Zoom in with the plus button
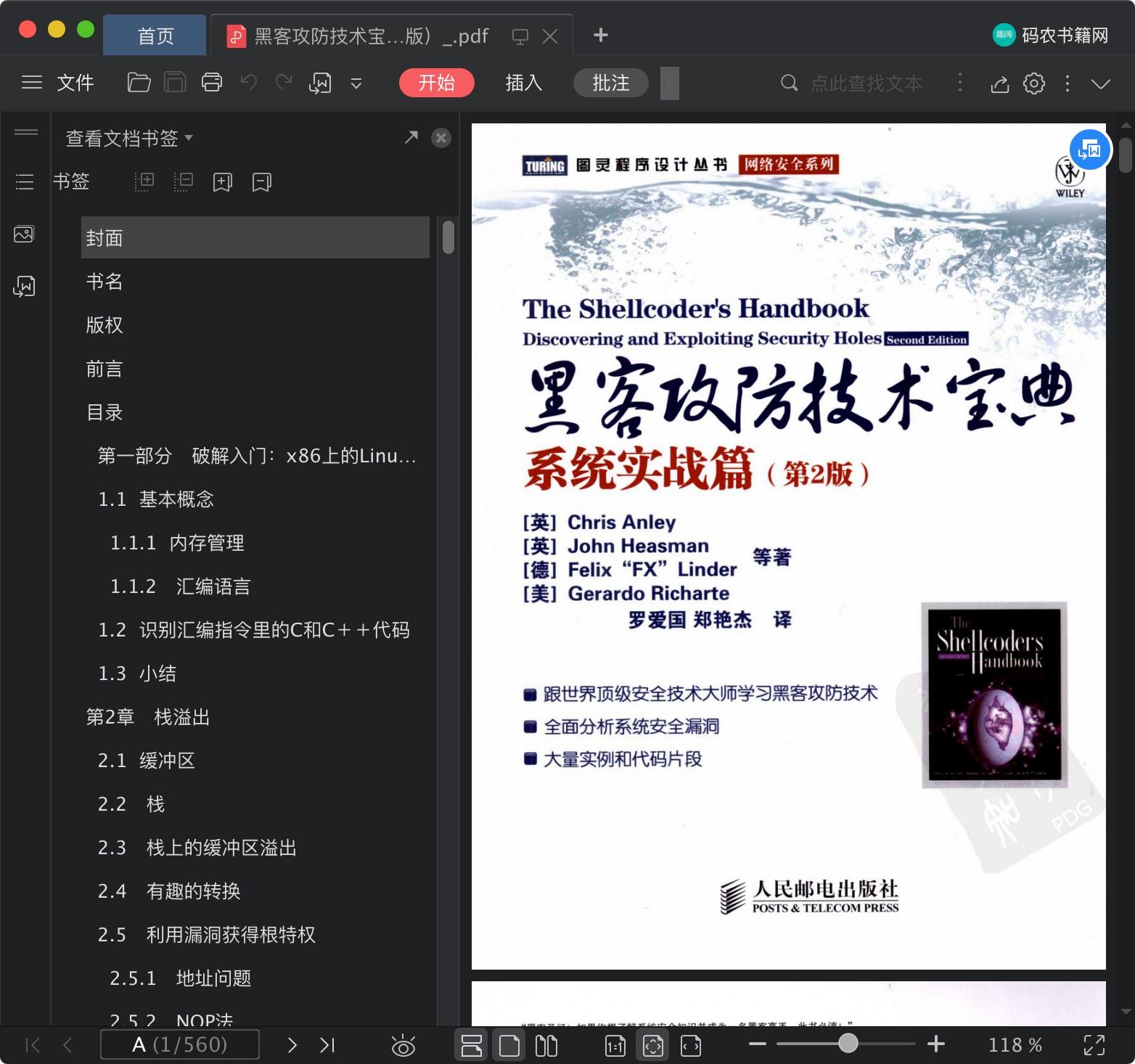1135x1064 pixels. pyautogui.click(x=936, y=1044)
